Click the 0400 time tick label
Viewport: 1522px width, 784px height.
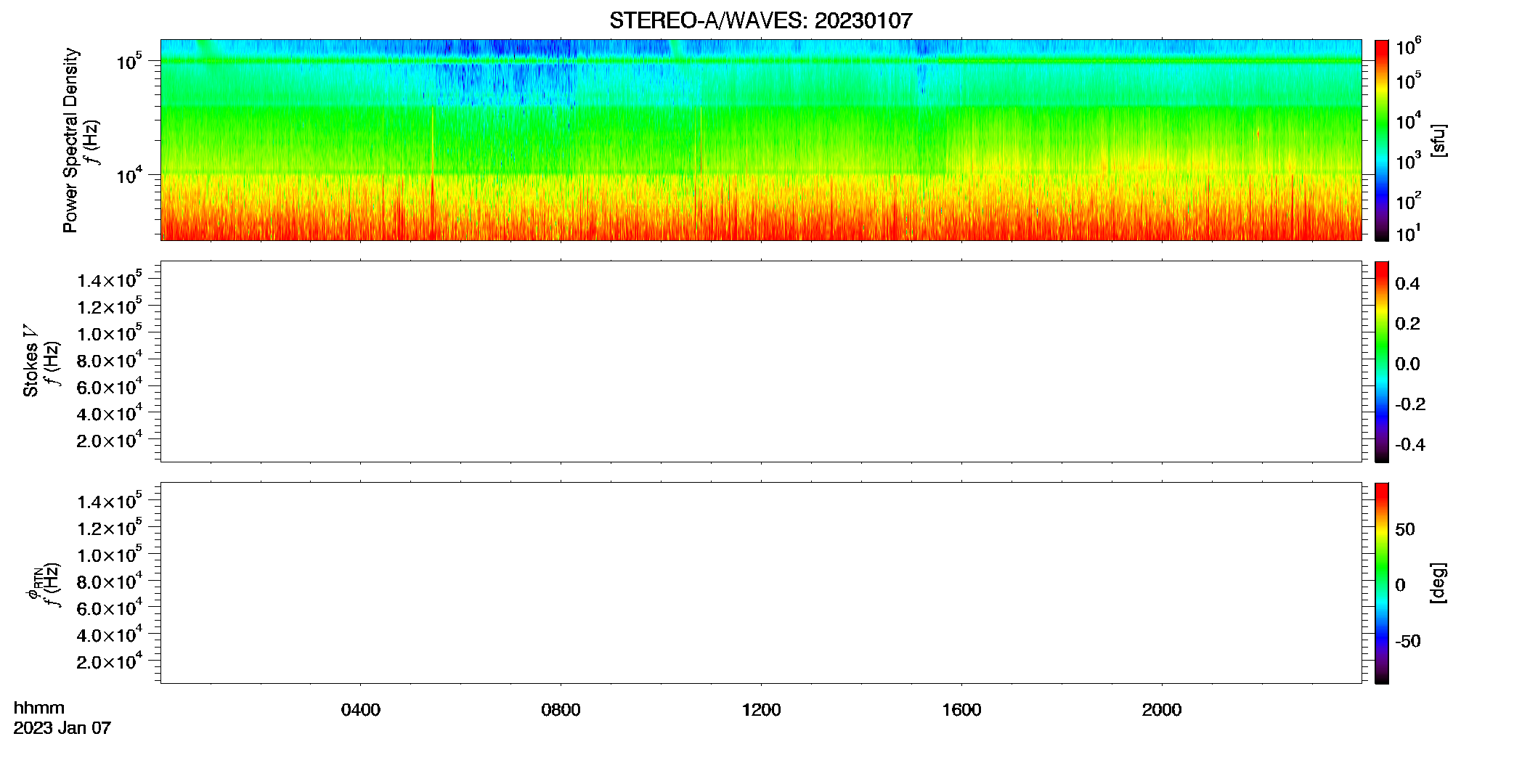click(x=361, y=710)
